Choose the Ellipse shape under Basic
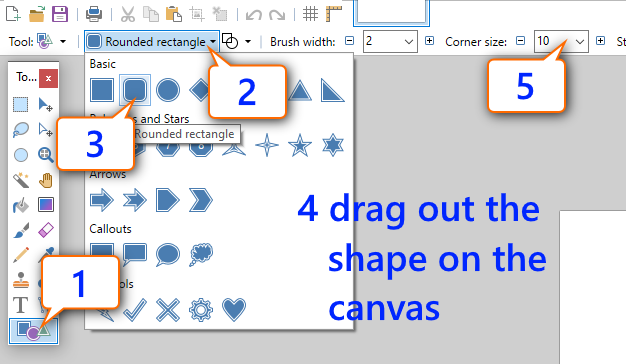 tap(168, 90)
